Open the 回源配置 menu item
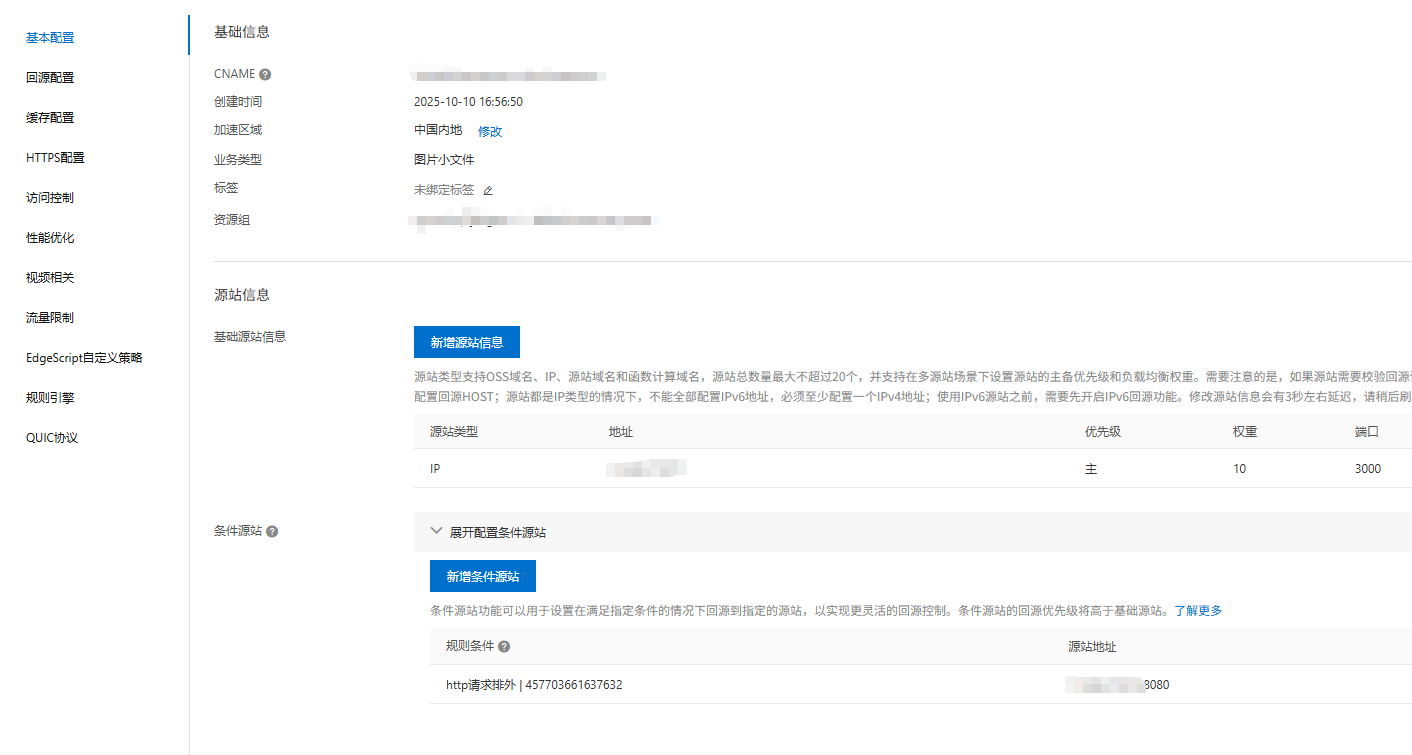Viewport: 1412px width, 755px height. coord(50,78)
